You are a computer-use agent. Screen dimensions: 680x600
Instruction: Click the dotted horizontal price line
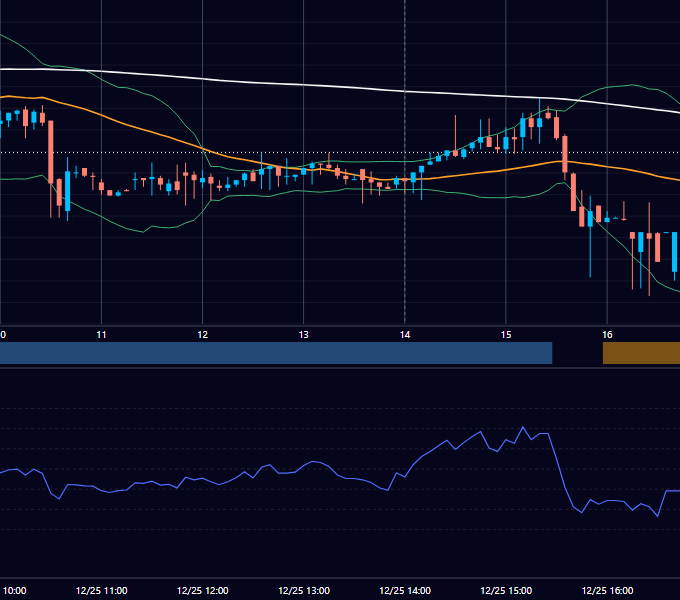(x=340, y=153)
